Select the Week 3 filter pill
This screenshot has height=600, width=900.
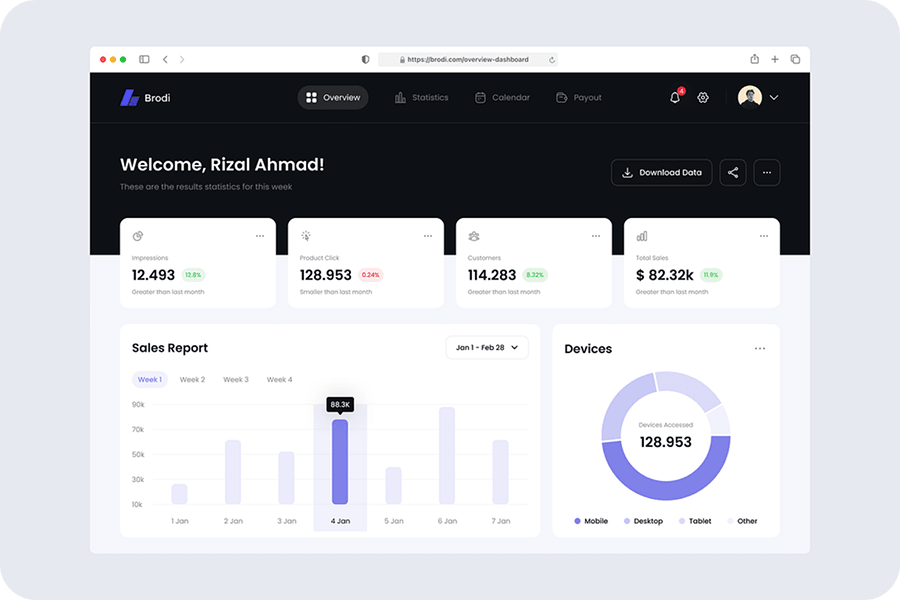(x=235, y=379)
